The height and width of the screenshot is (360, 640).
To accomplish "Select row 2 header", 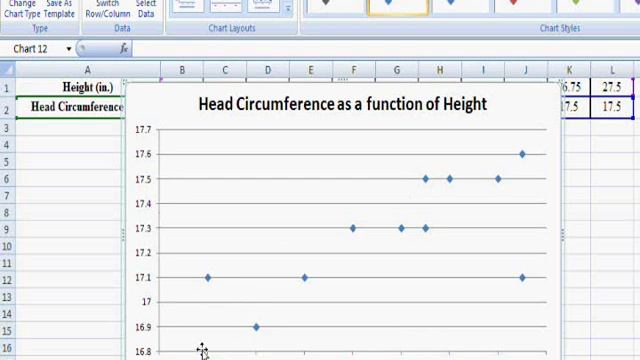I will click(7, 108).
